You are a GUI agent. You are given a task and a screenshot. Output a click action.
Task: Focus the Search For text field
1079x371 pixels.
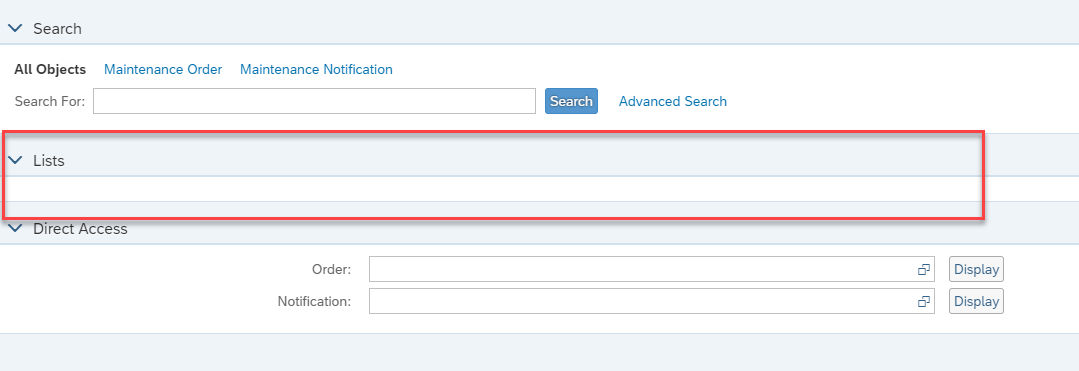click(314, 101)
